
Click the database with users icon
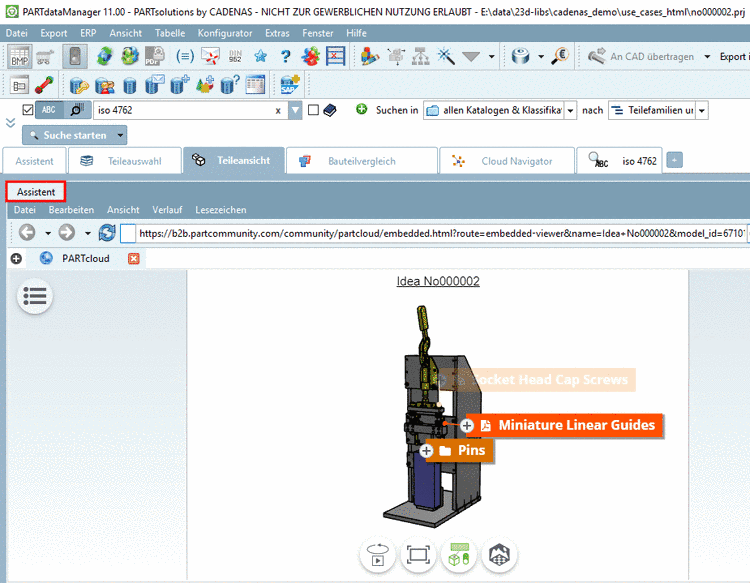(x=105, y=86)
